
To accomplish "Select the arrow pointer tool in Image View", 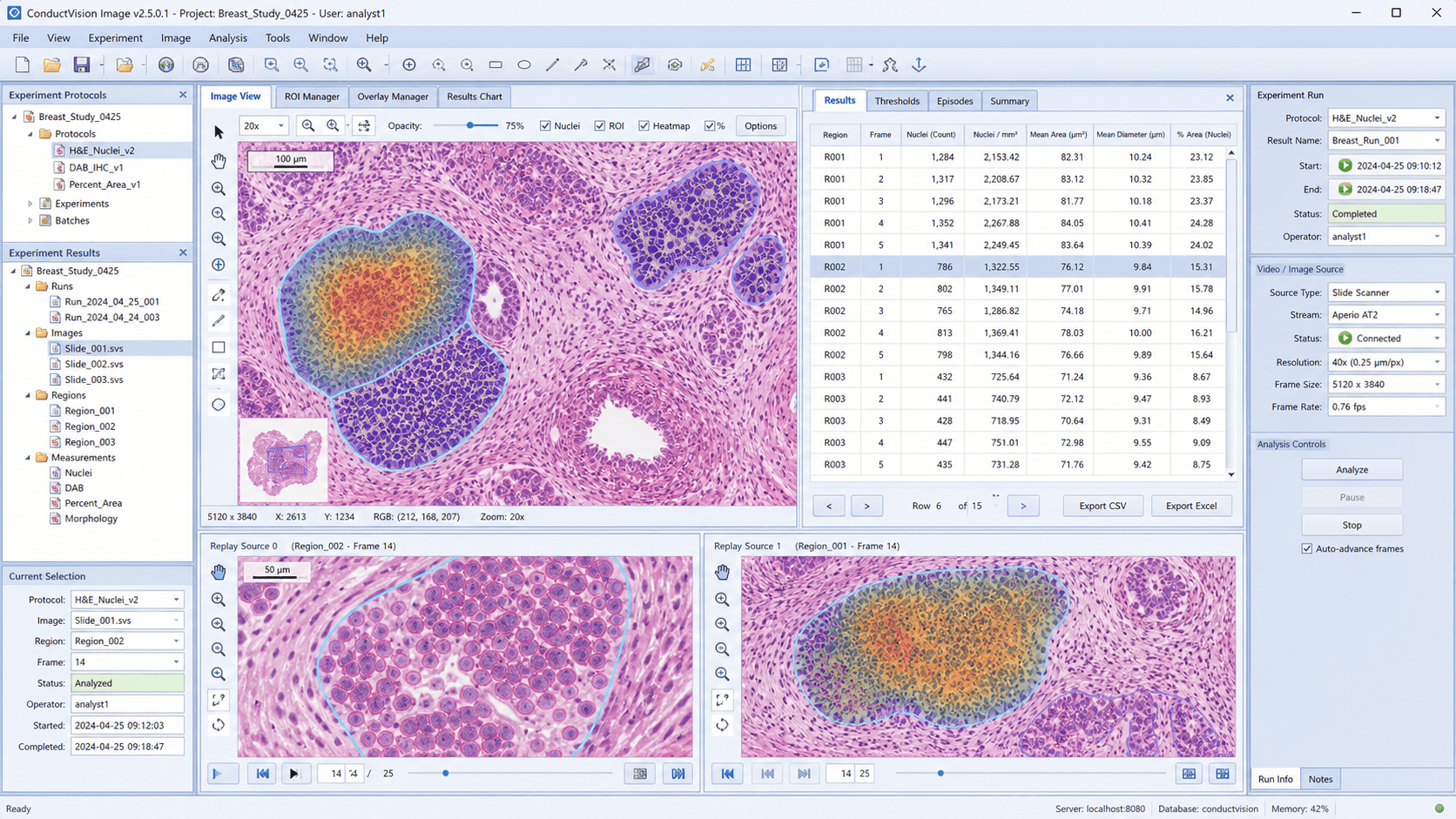I will pos(219,132).
